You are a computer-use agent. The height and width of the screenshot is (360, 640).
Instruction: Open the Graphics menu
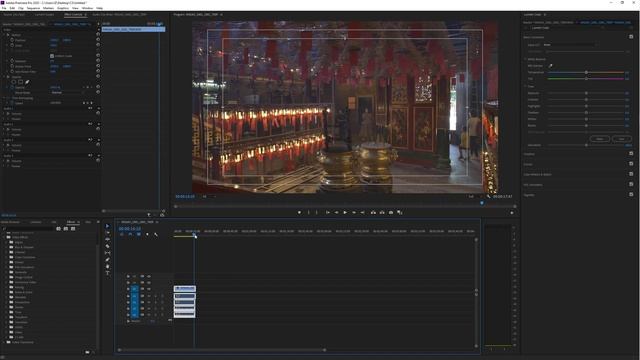pos(63,8)
